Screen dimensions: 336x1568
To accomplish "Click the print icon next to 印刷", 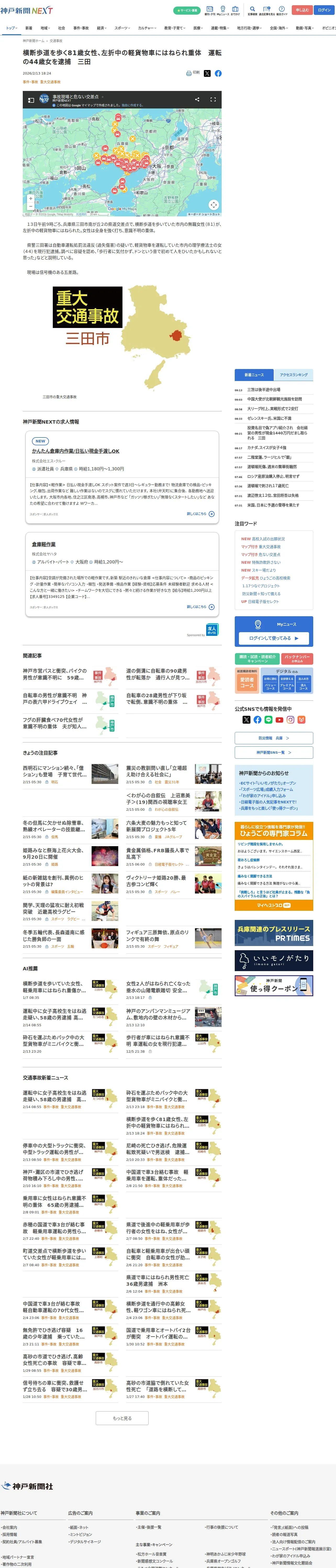I will click(188, 73).
